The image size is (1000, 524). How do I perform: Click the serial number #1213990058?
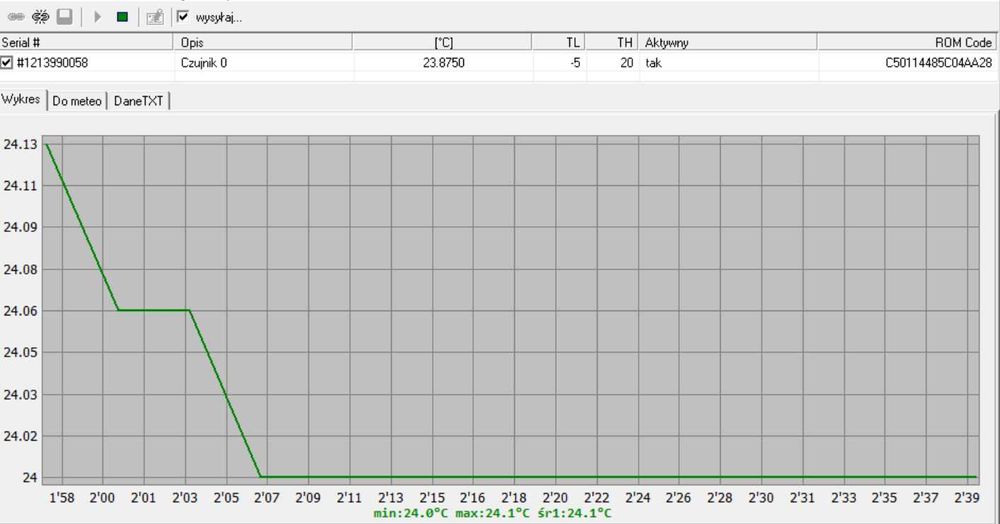pos(52,62)
